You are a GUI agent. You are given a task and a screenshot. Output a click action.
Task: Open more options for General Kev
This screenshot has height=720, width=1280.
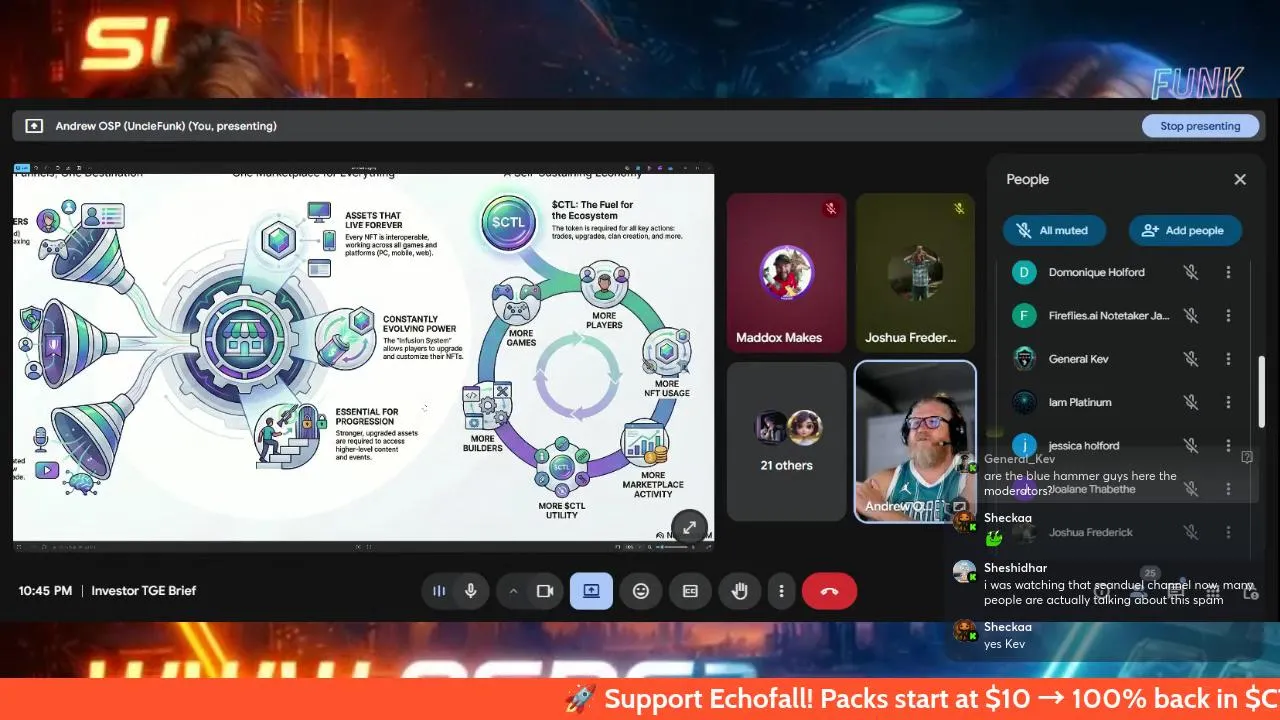[1228, 359]
